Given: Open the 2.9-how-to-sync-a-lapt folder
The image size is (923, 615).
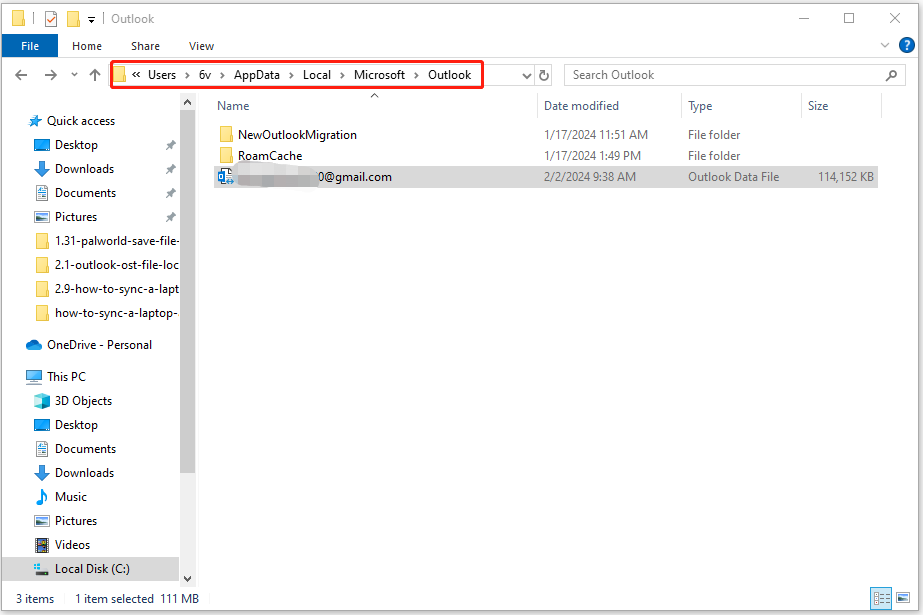Looking at the screenshot, I should coord(117,290).
